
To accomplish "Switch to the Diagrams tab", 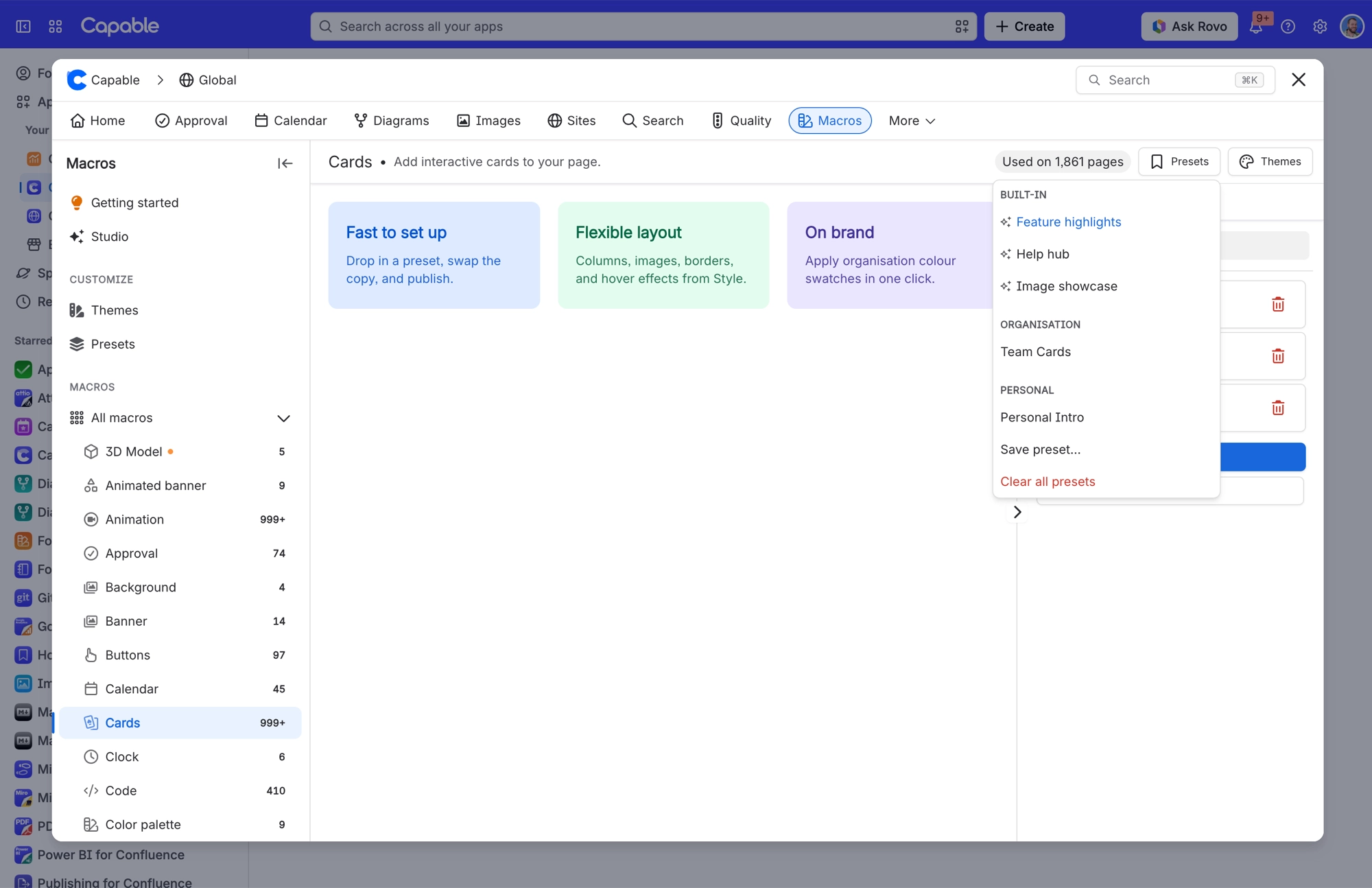I will [x=392, y=121].
